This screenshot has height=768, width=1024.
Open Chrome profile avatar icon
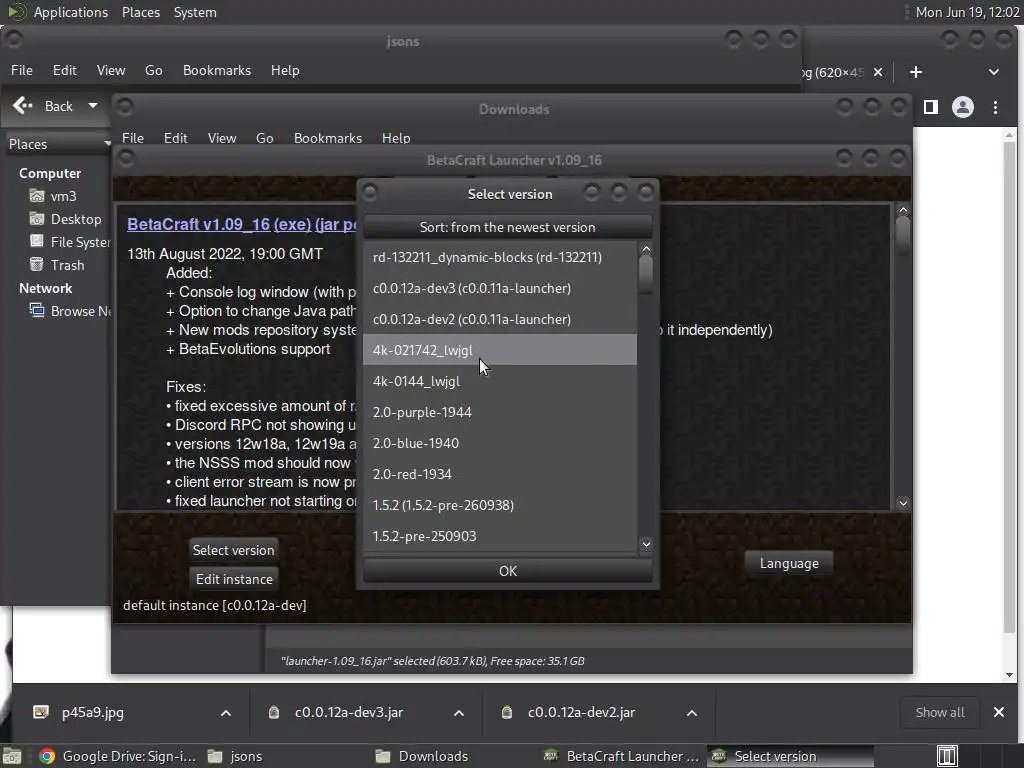coord(963,107)
